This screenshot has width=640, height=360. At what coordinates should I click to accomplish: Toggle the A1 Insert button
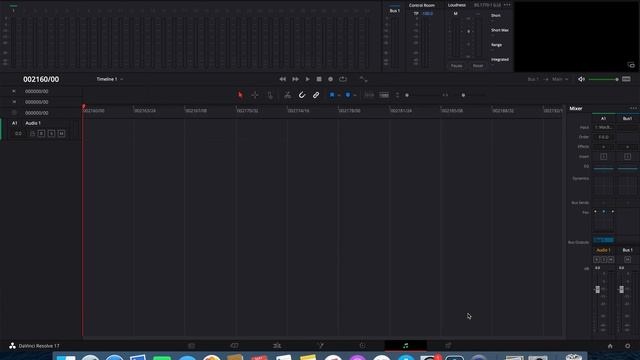click(604, 157)
